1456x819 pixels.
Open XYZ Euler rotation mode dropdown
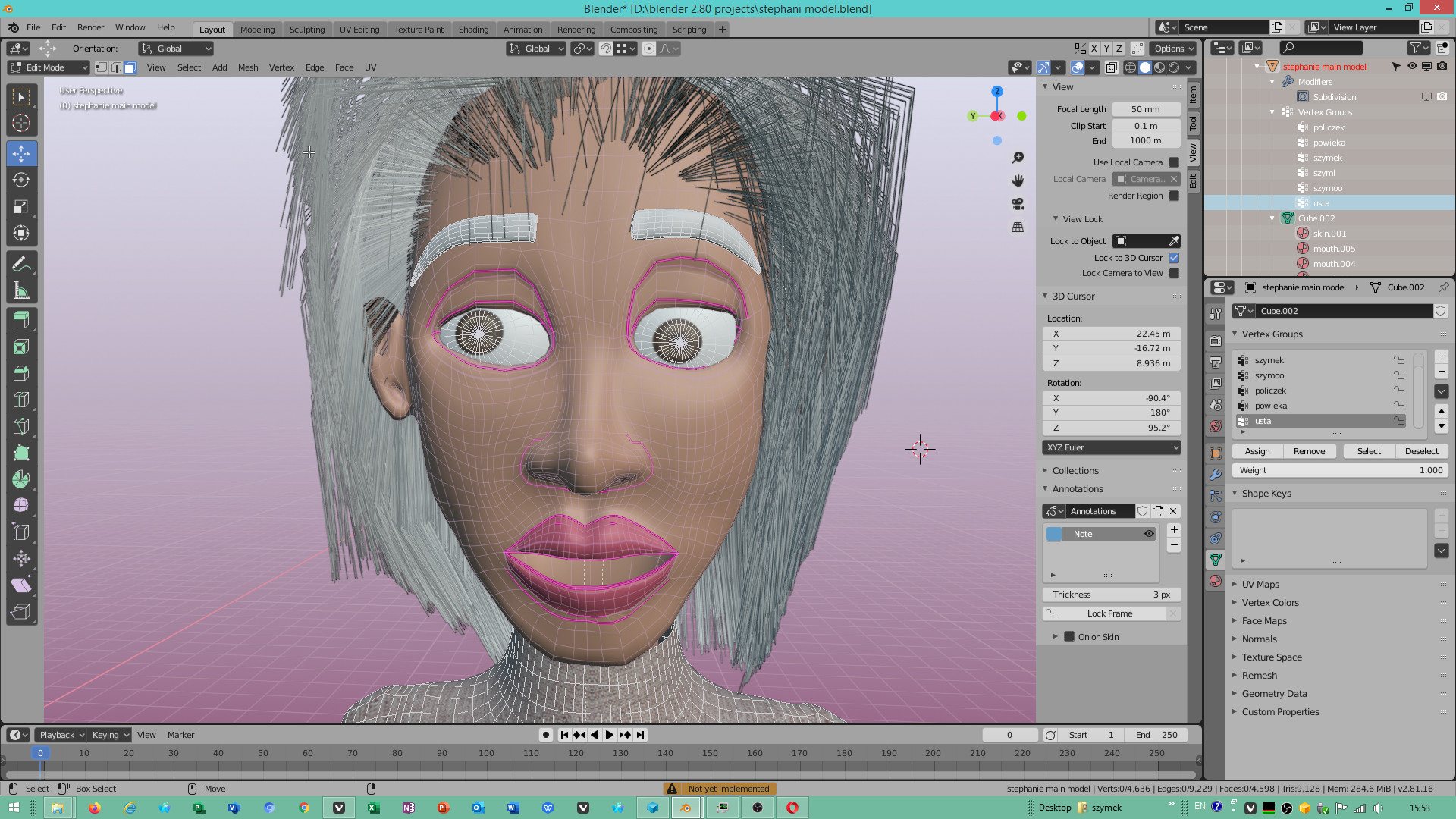click(1112, 447)
